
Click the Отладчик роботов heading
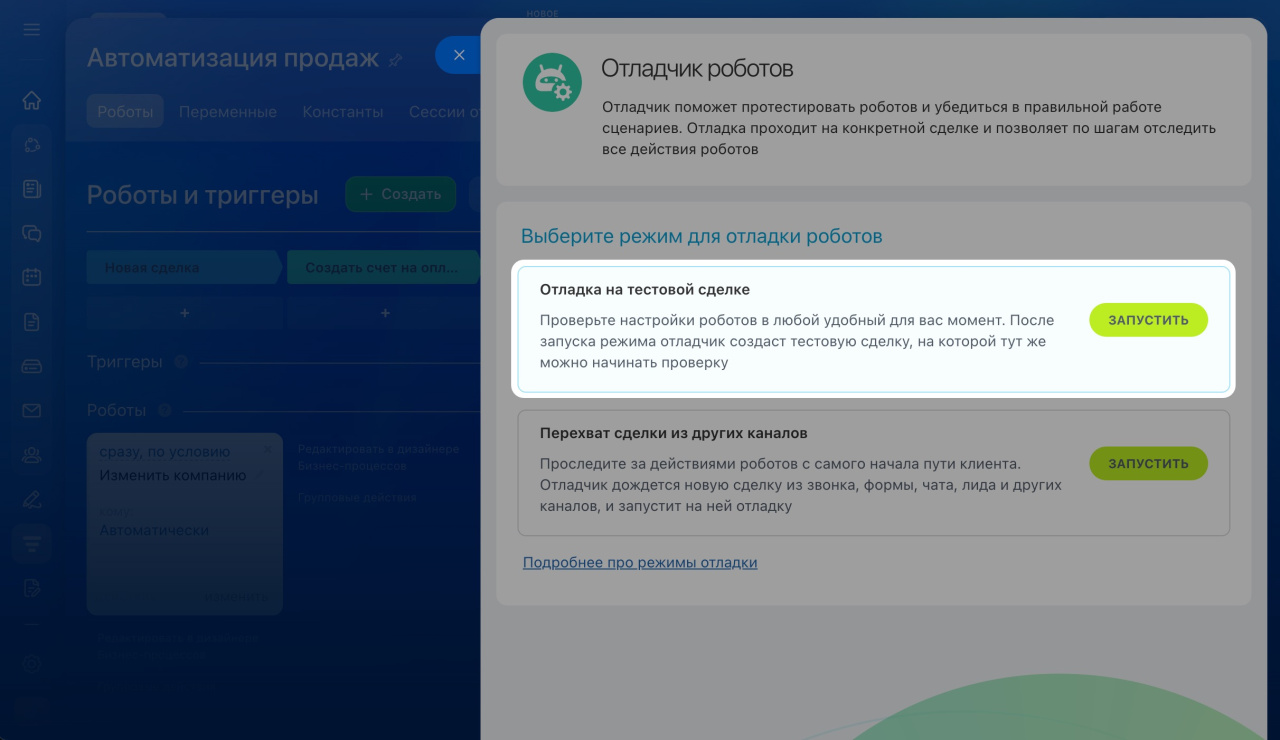pyautogui.click(x=697, y=69)
